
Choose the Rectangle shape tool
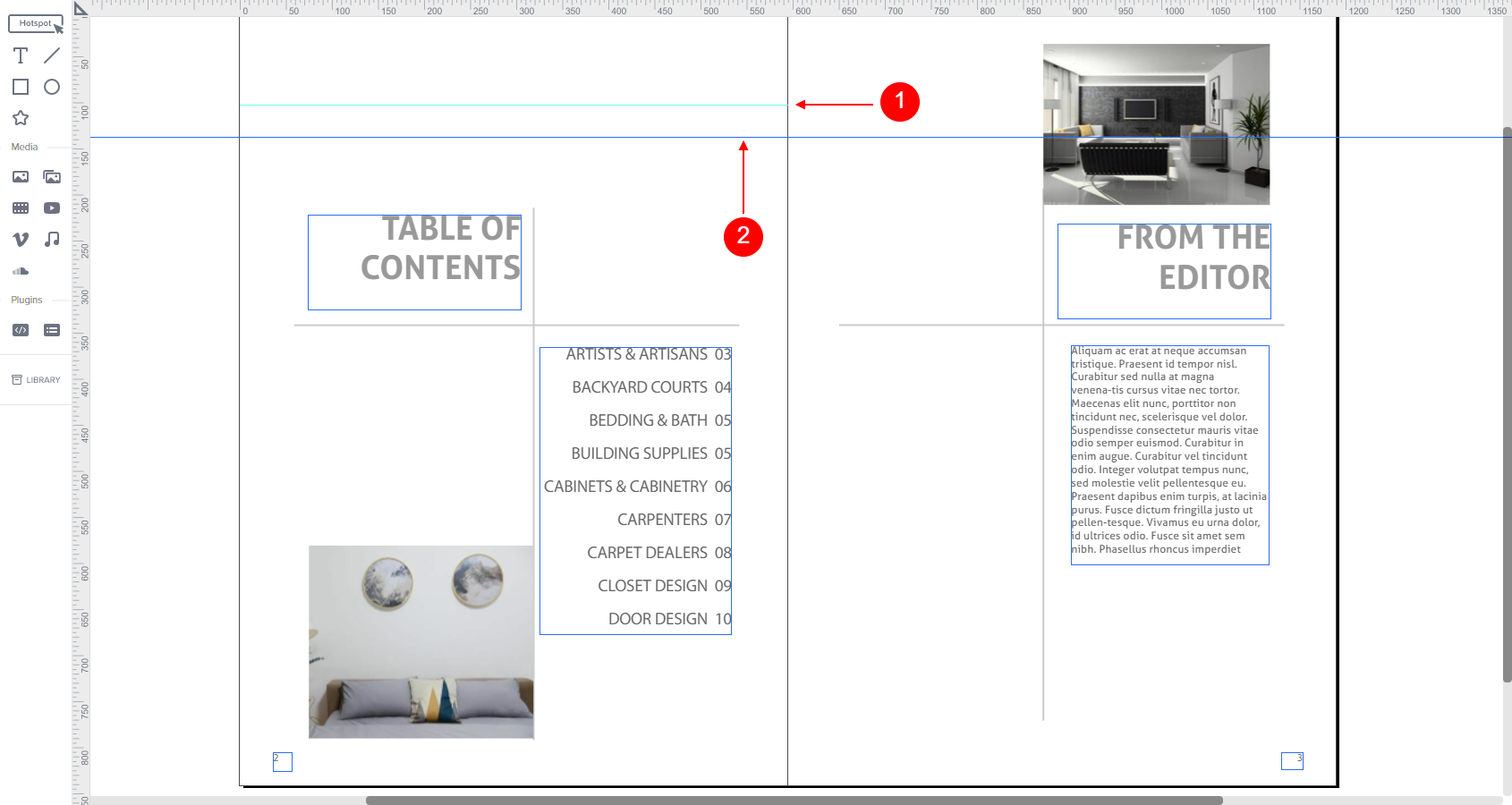(x=21, y=87)
